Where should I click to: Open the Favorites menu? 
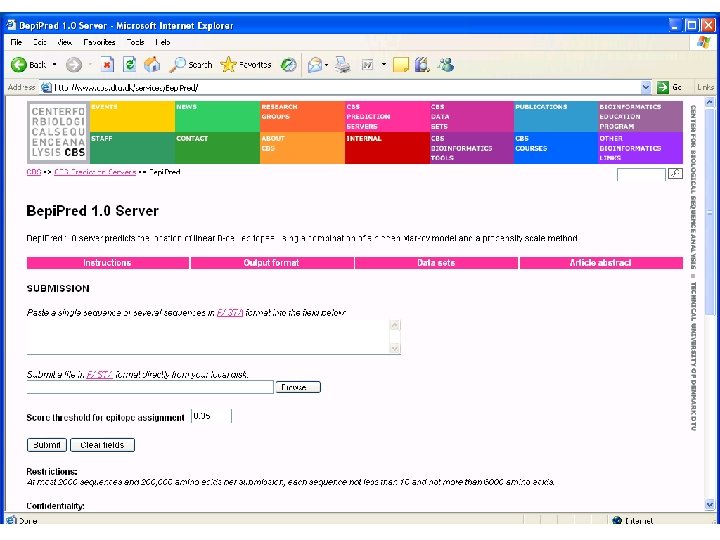pos(99,42)
